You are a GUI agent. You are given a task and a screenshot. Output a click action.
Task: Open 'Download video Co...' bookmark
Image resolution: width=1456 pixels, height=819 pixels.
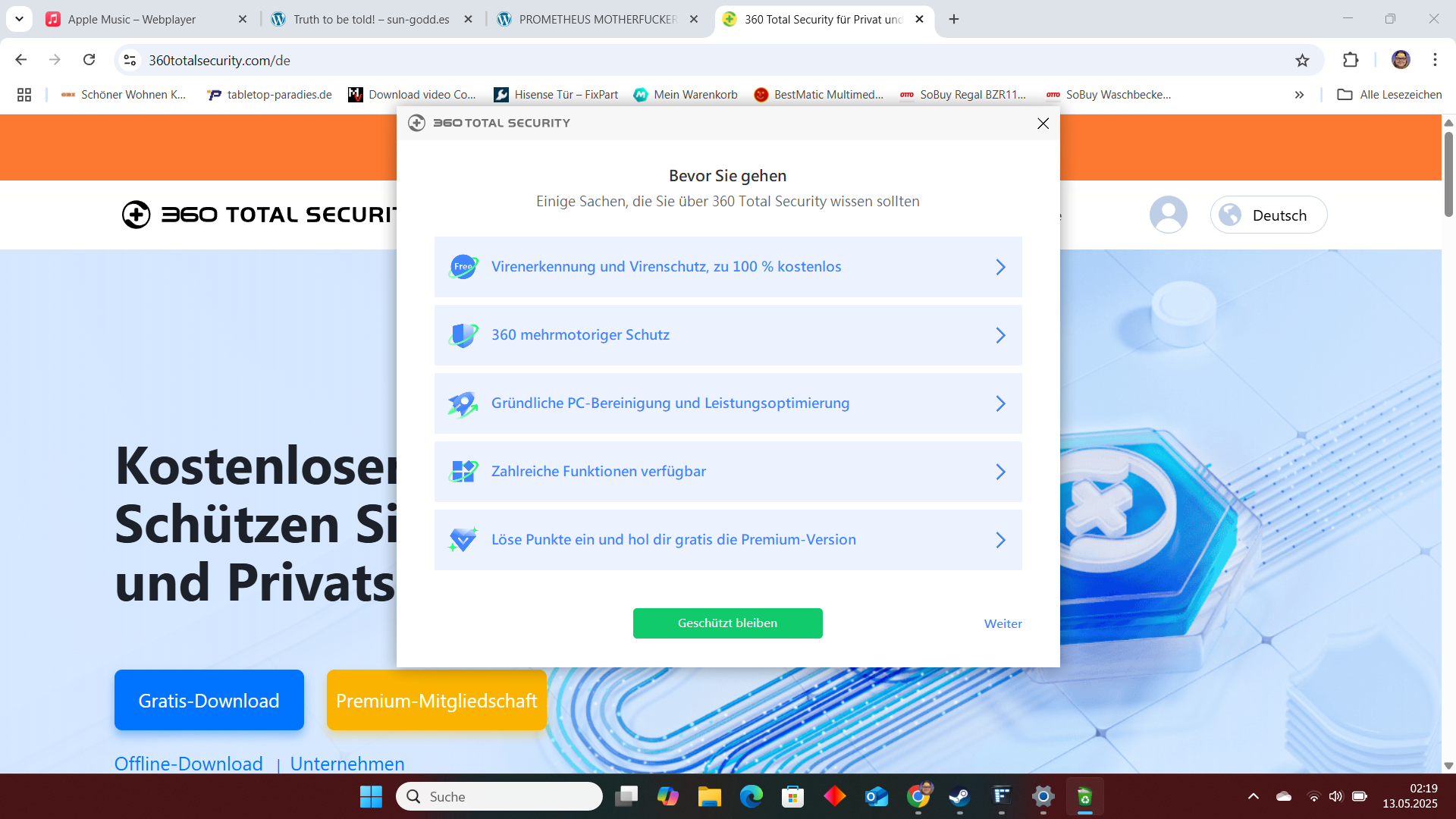pos(413,95)
